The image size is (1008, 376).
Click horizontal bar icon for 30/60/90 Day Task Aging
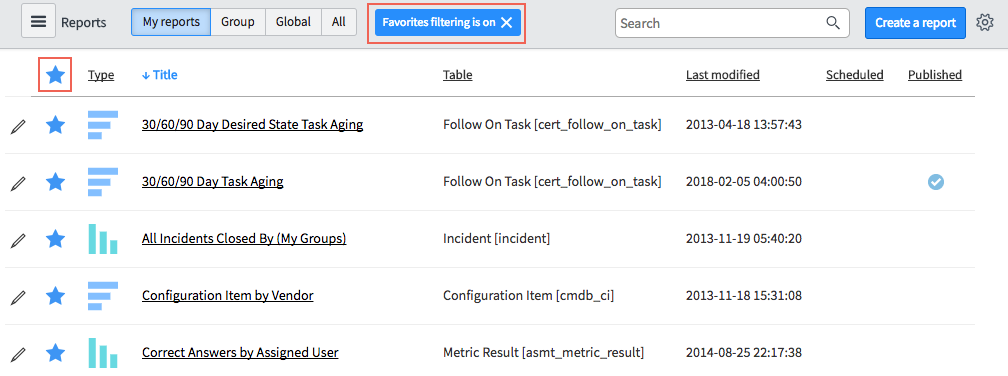(103, 182)
